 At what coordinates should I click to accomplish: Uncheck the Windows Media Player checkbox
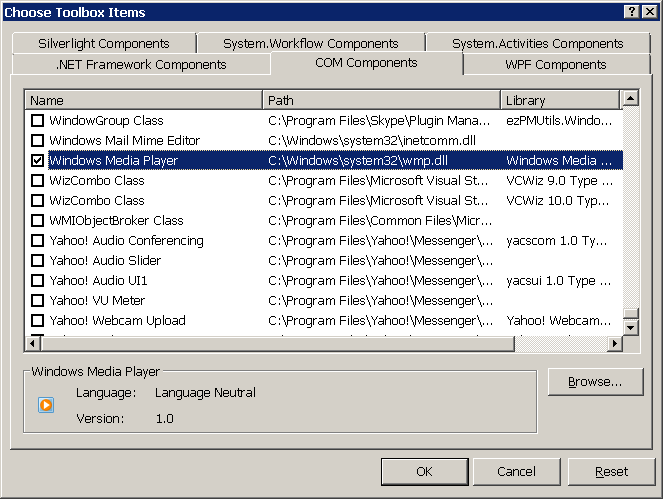(37, 161)
